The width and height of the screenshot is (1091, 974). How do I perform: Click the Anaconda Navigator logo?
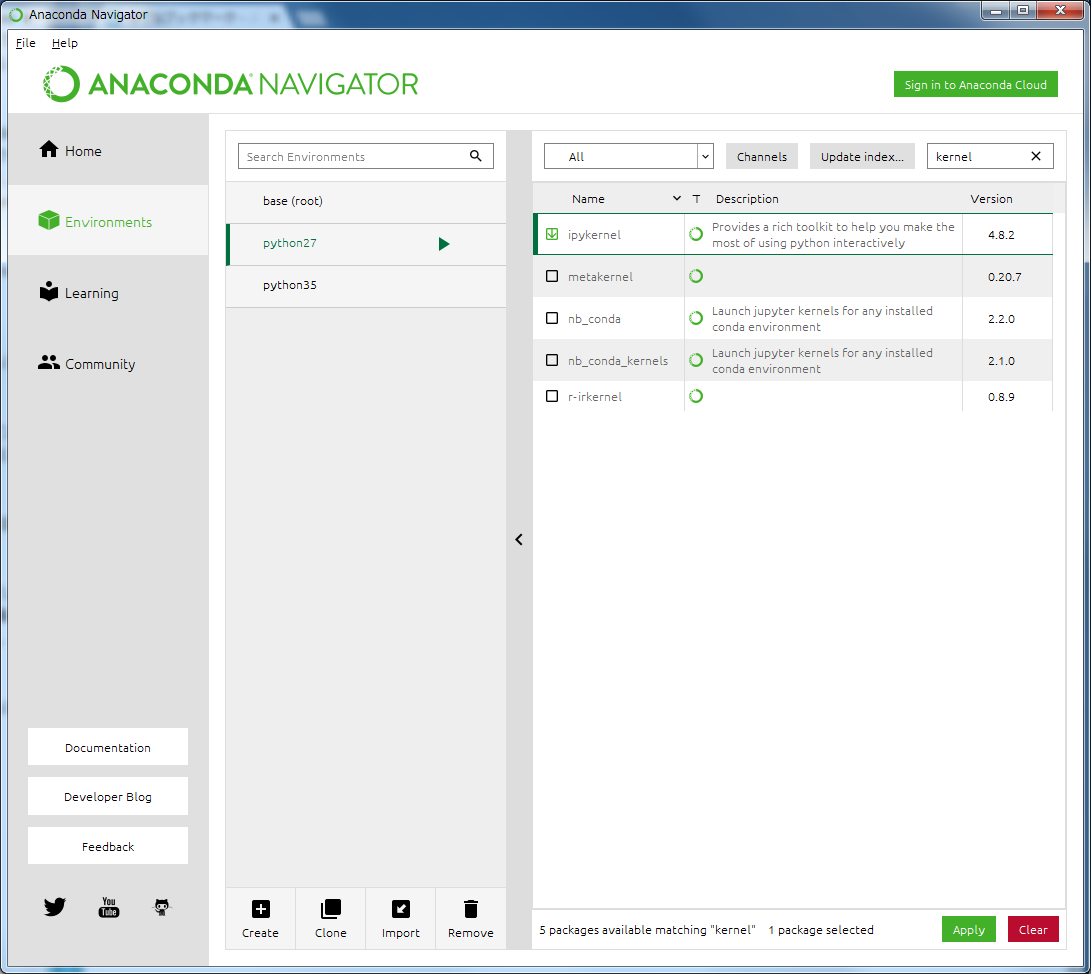tap(230, 84)
